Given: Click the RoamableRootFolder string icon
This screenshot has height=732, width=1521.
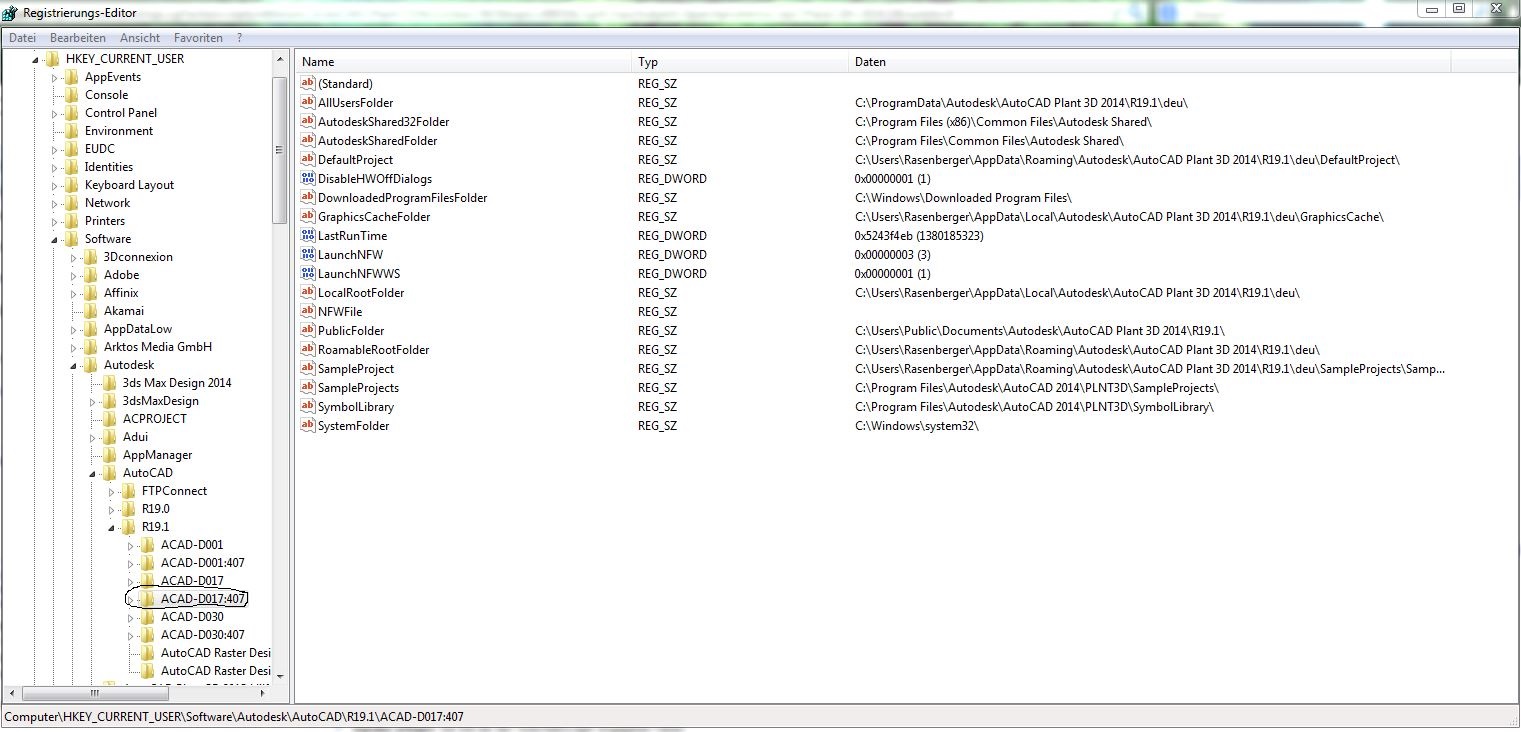Looking at the screenshot, I should point(308,350).
